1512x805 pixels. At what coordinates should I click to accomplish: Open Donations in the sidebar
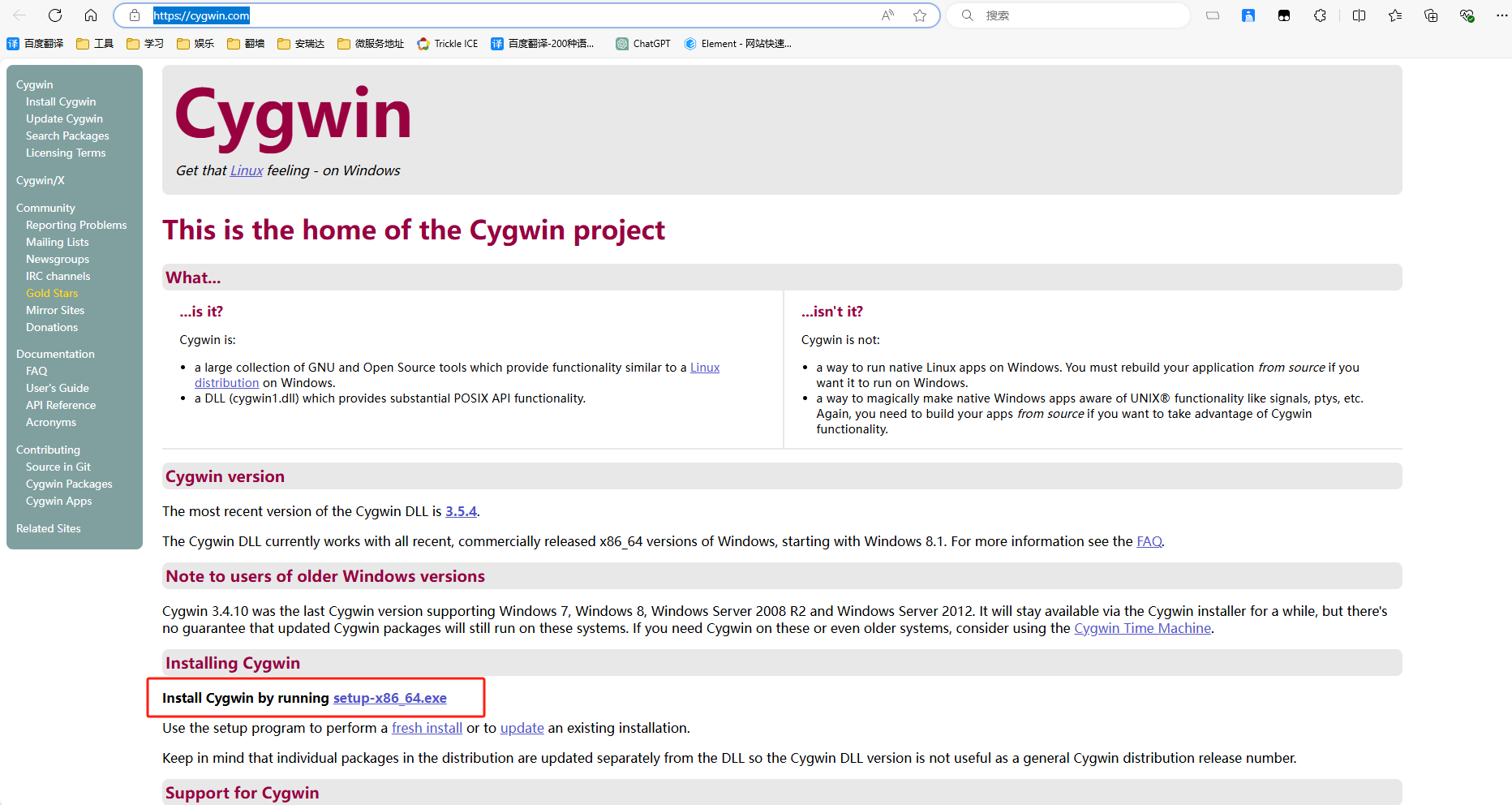(x=52, y=327)
